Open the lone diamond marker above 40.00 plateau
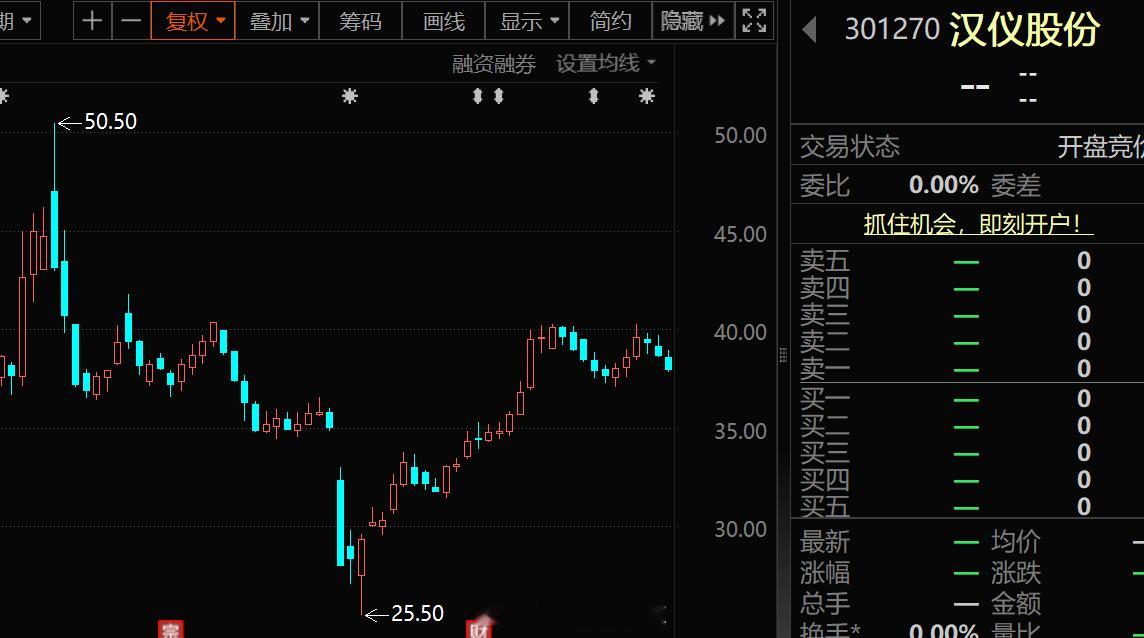This screenshot has width=1144, height=638. coord(593,96)
